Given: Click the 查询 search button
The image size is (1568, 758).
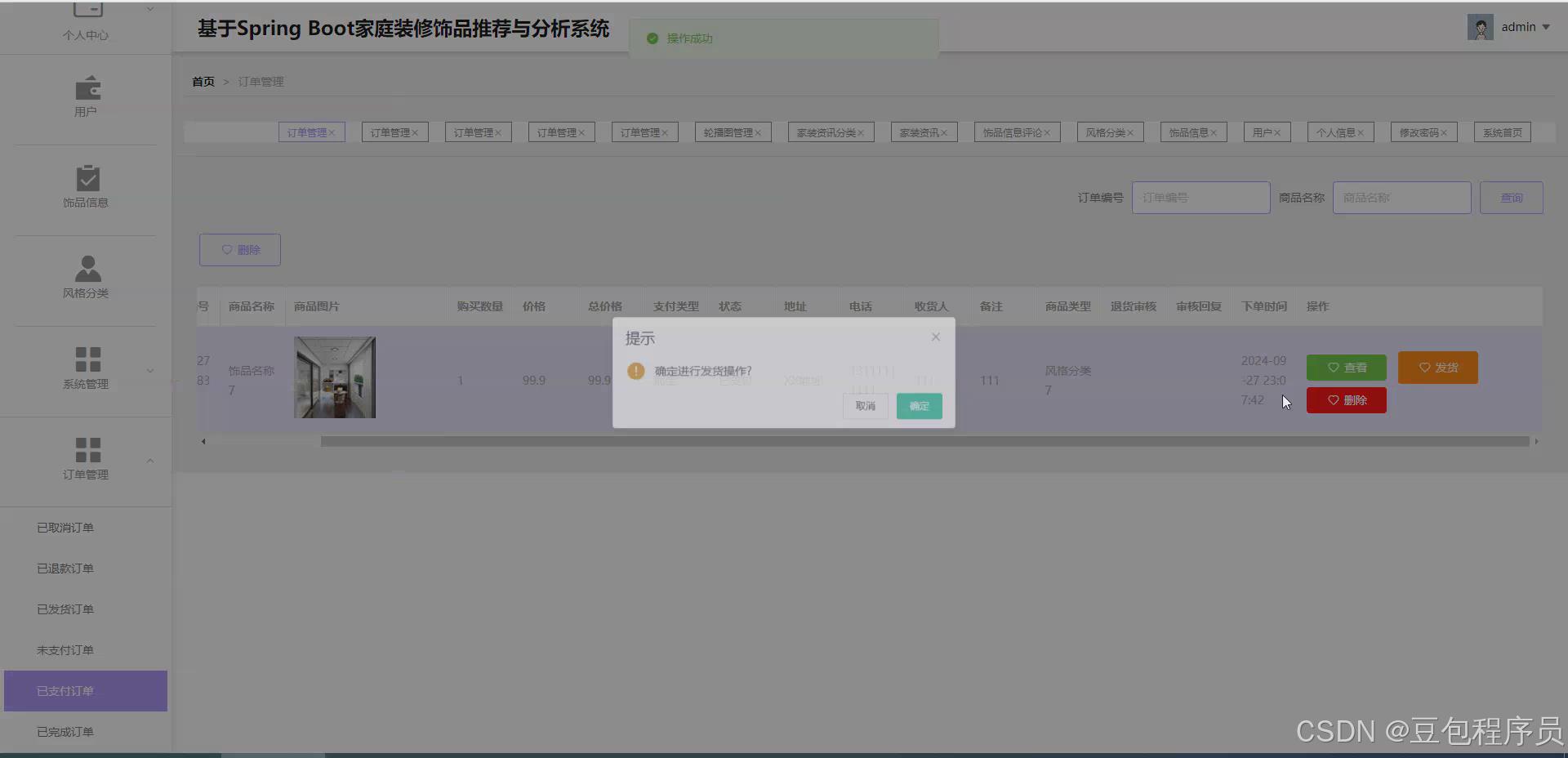Looking at the screenshot, I should click(1511, 197).
